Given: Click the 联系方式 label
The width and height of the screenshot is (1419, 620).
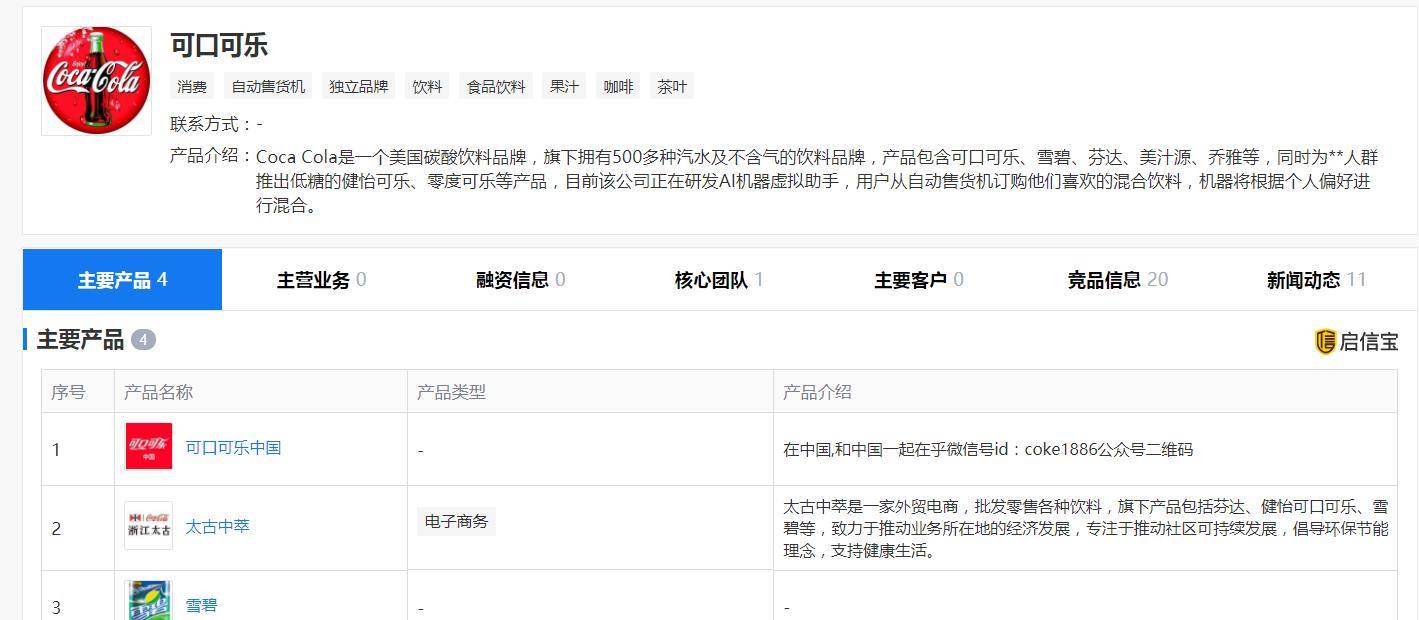Looking at the screenshot, I should pos(211,124).
